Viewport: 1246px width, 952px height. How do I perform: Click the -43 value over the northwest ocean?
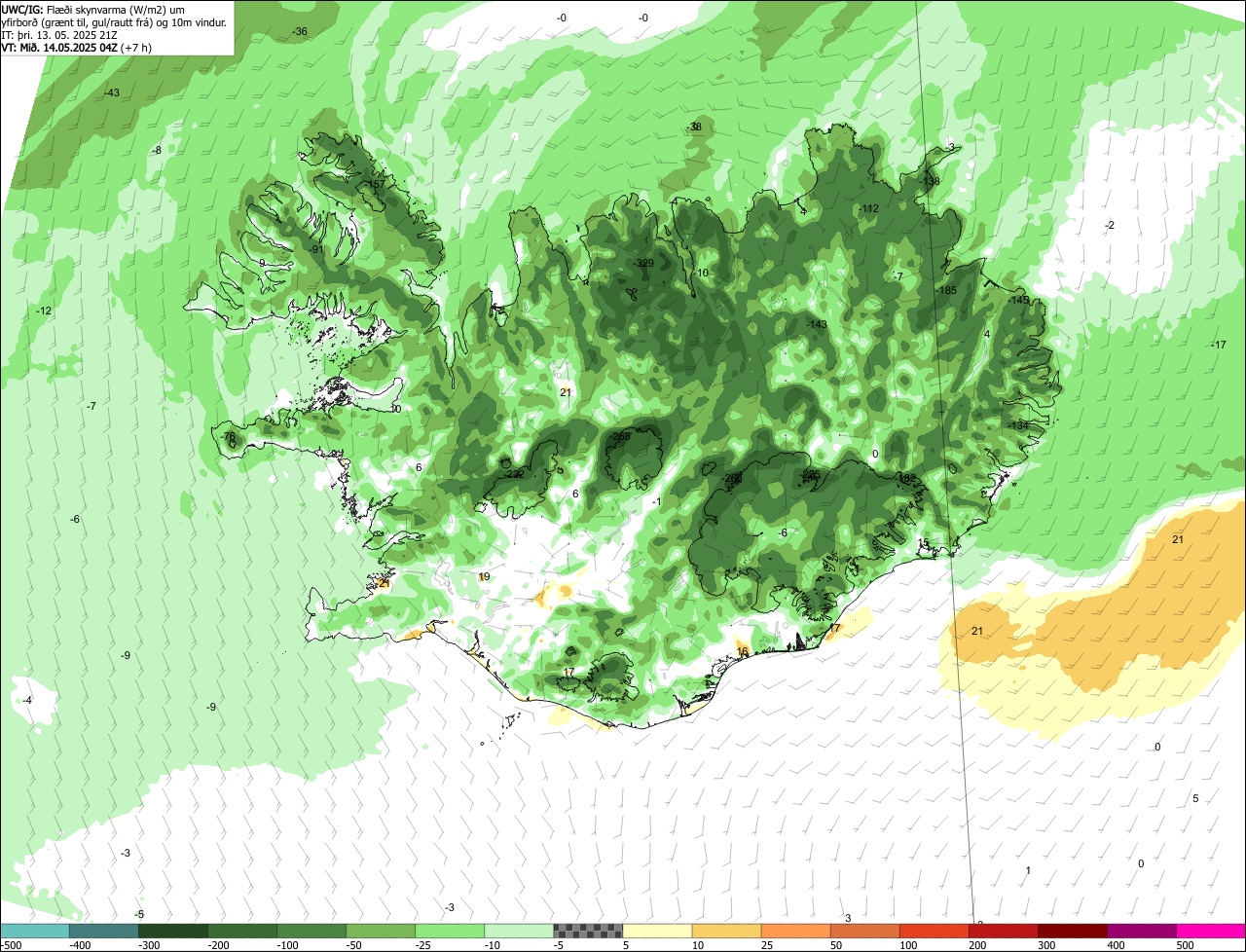[x=112, y=93]
